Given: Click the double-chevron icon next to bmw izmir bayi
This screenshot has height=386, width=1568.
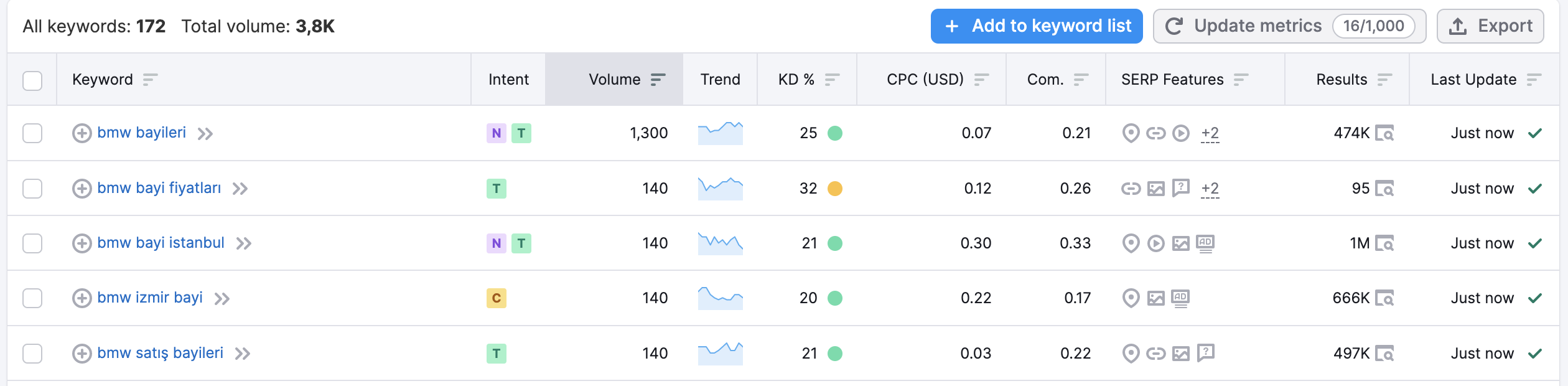Looking at the screenshot, I should pyautogui.click(x=222, y=299).
